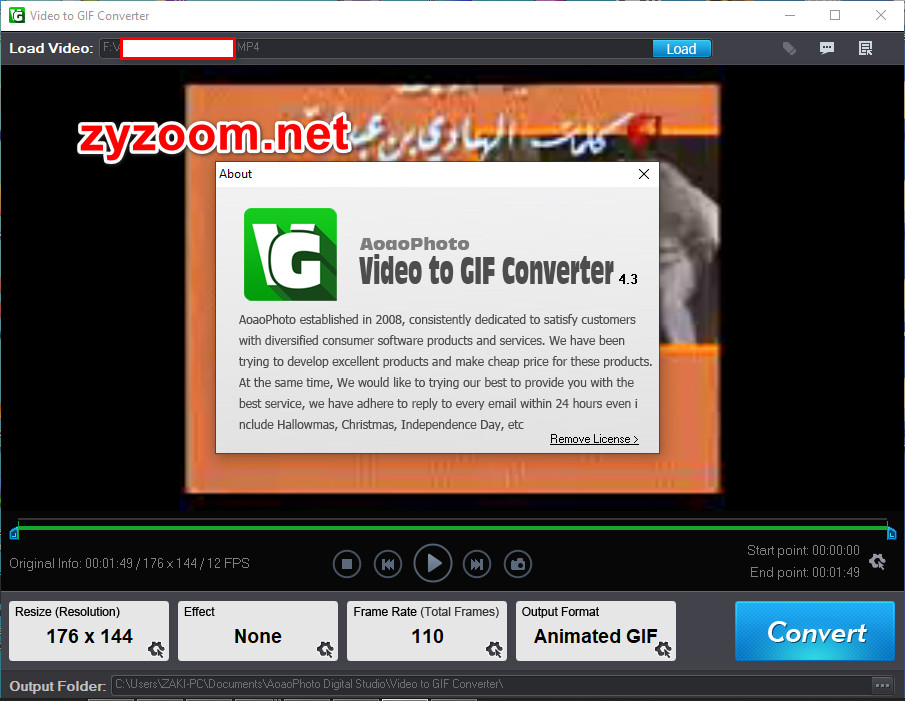
Task: Click the tag icon in top toolbar
Action: (789, 48)
